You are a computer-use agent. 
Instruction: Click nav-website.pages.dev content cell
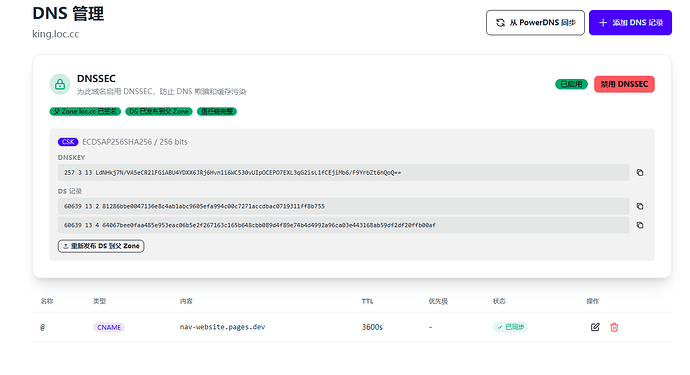coord(222,327)
